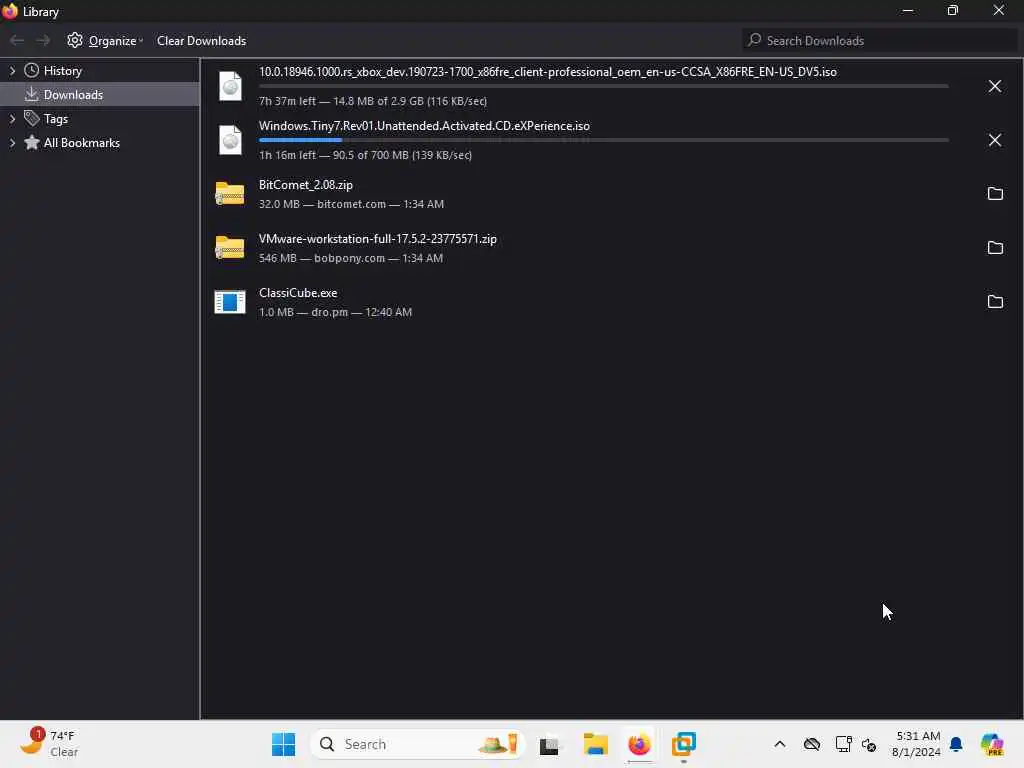
Task: Click the Organize gear icon
Action: (x=75, y=40)
